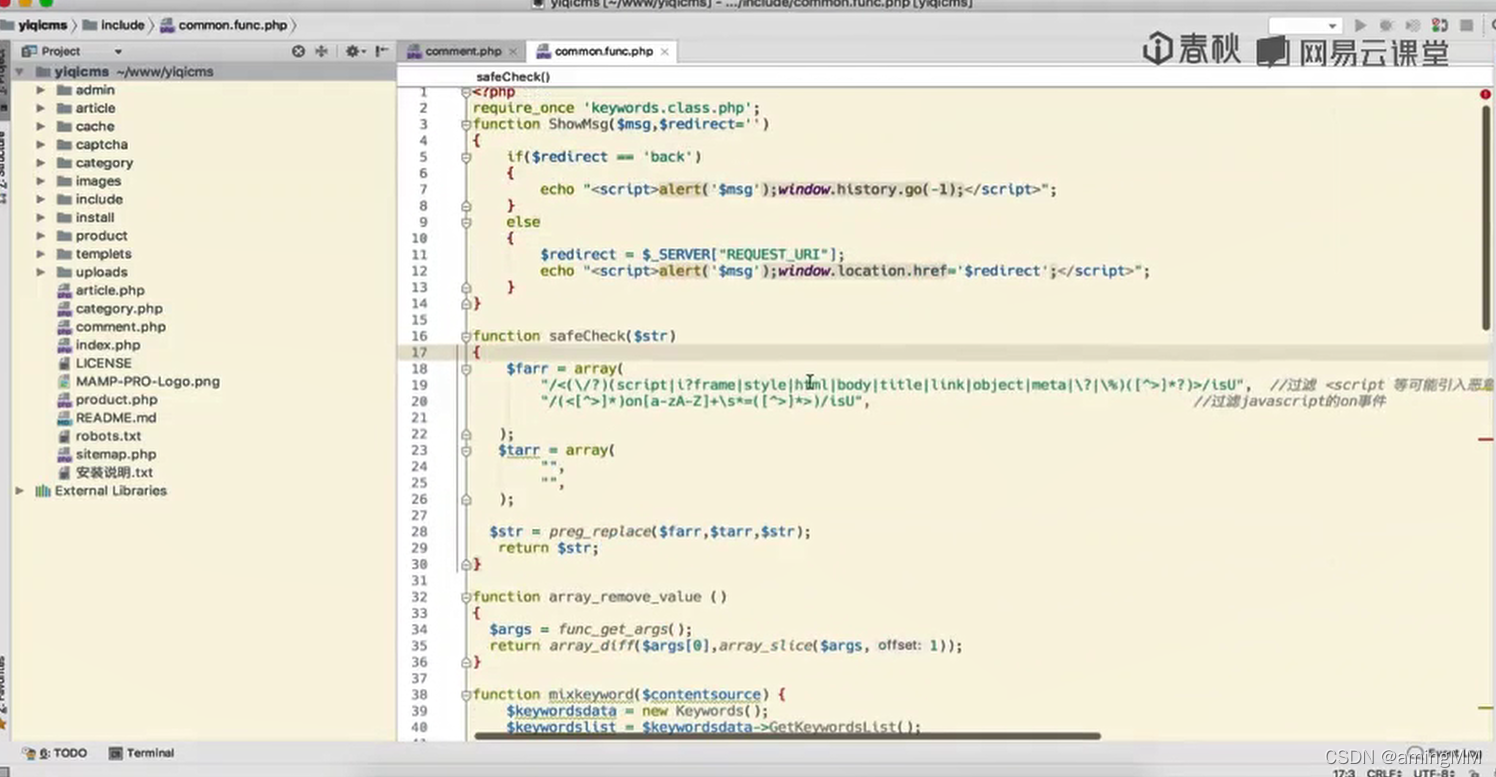1496x777 pixels.
Task: Select comment.php in project tree
Action: tap(121, 327)
